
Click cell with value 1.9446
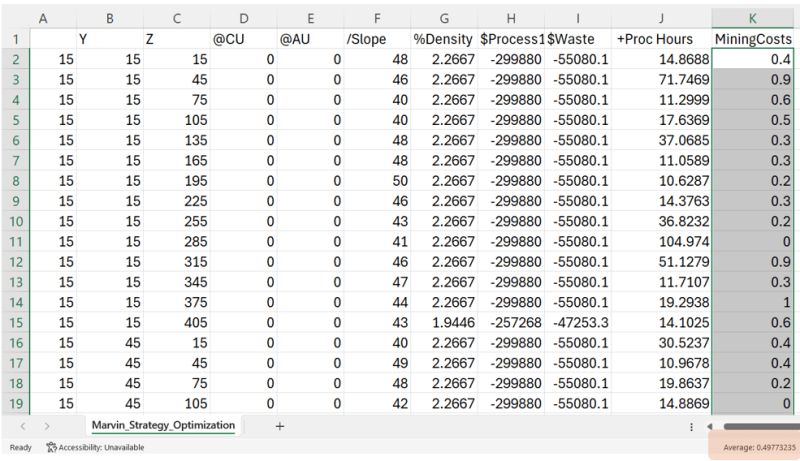click(444, 323)
